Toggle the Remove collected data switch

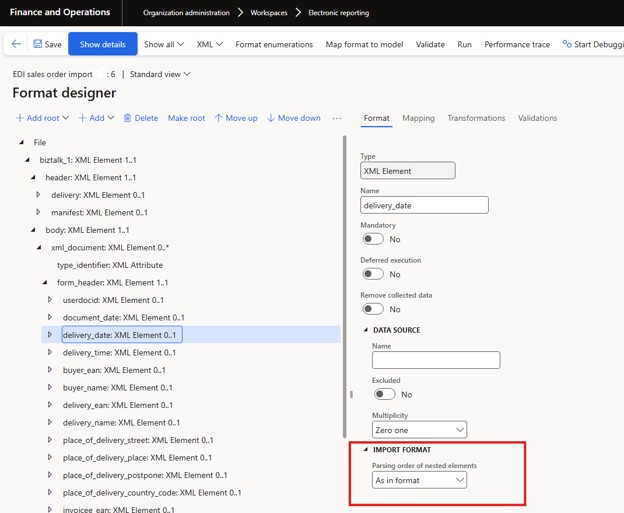point(373,309)
